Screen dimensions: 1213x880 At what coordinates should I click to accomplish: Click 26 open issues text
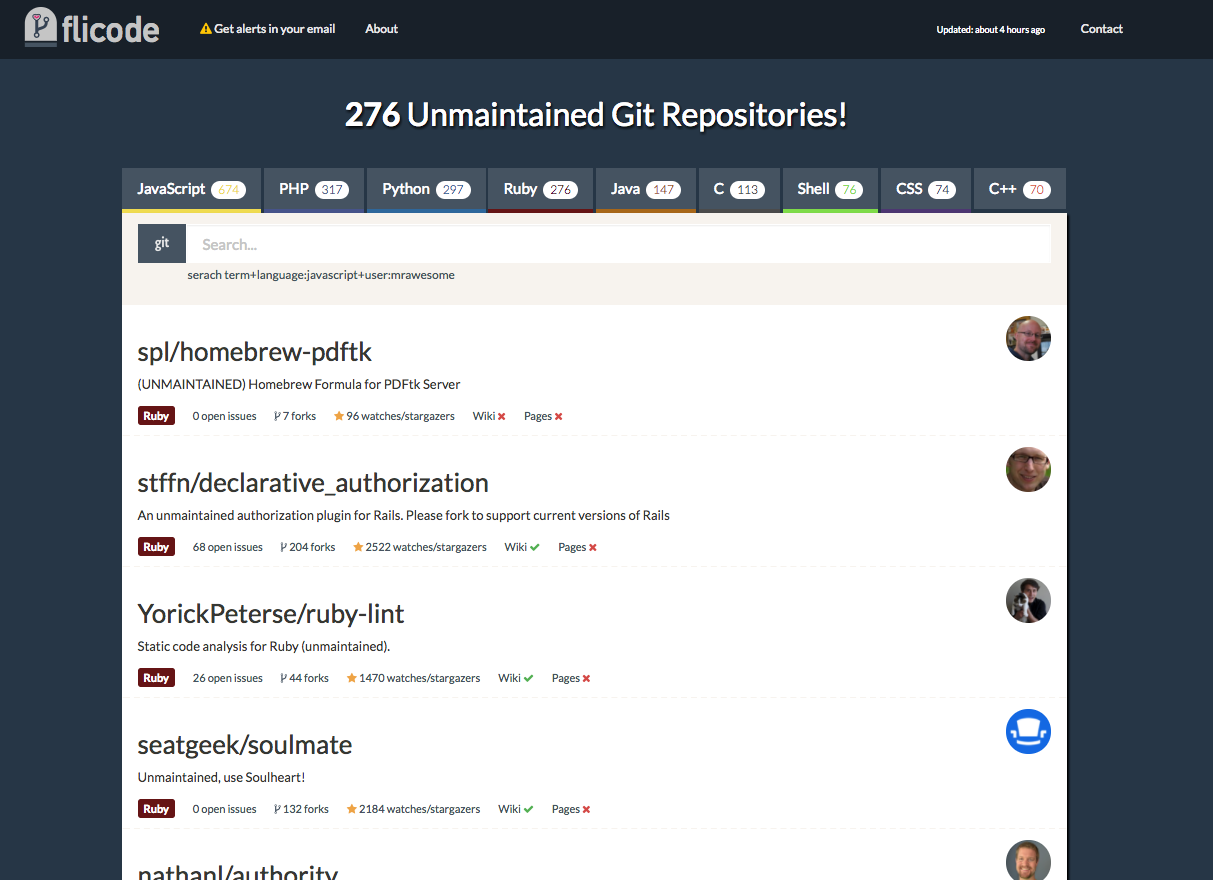(x=228, y=678)
